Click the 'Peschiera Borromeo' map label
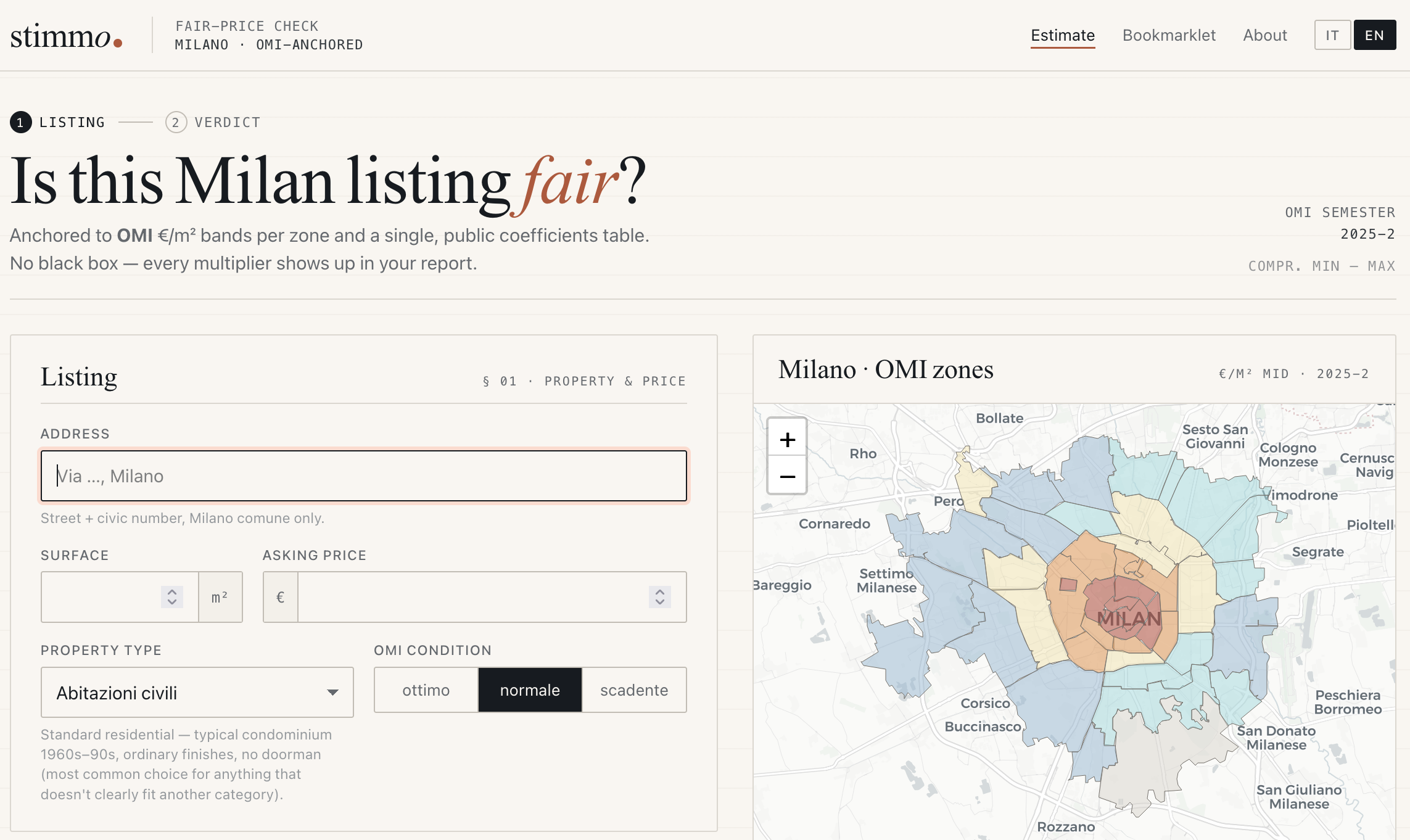The image size is (1410, 840). point(1348,702)
